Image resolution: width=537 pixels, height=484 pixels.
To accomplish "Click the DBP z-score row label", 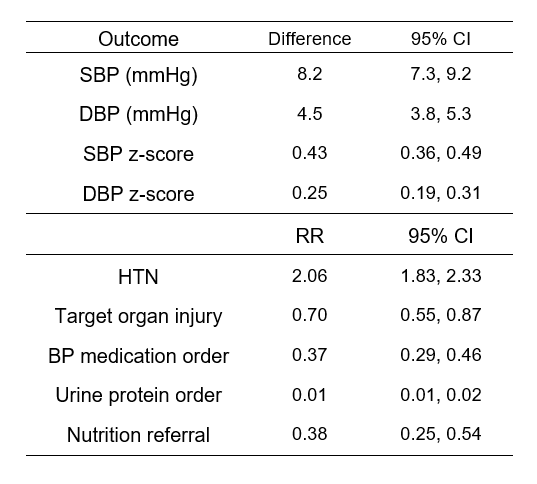I will [138, 194].
